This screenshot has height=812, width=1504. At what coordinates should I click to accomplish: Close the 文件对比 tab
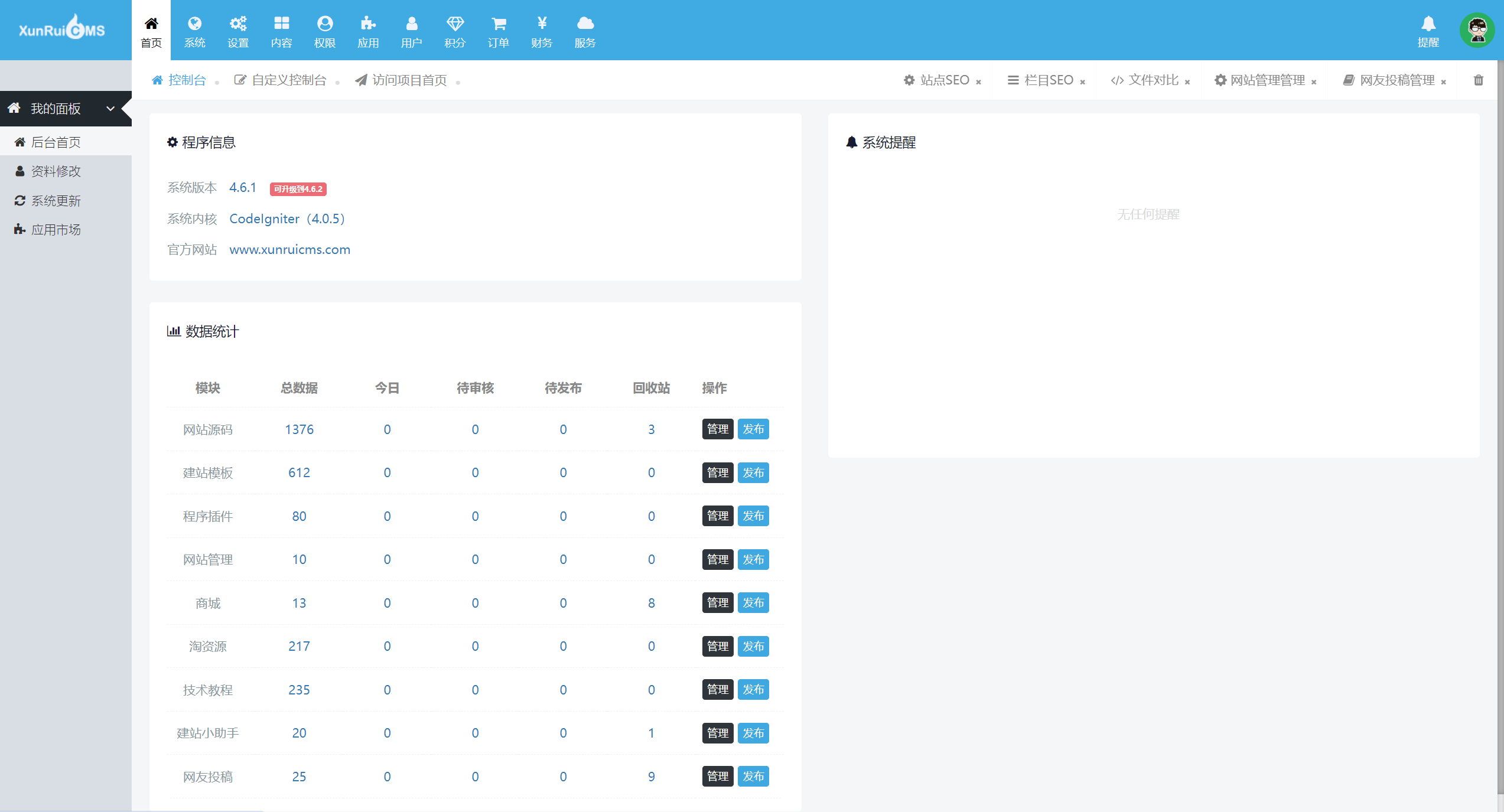pos(1187,82)
